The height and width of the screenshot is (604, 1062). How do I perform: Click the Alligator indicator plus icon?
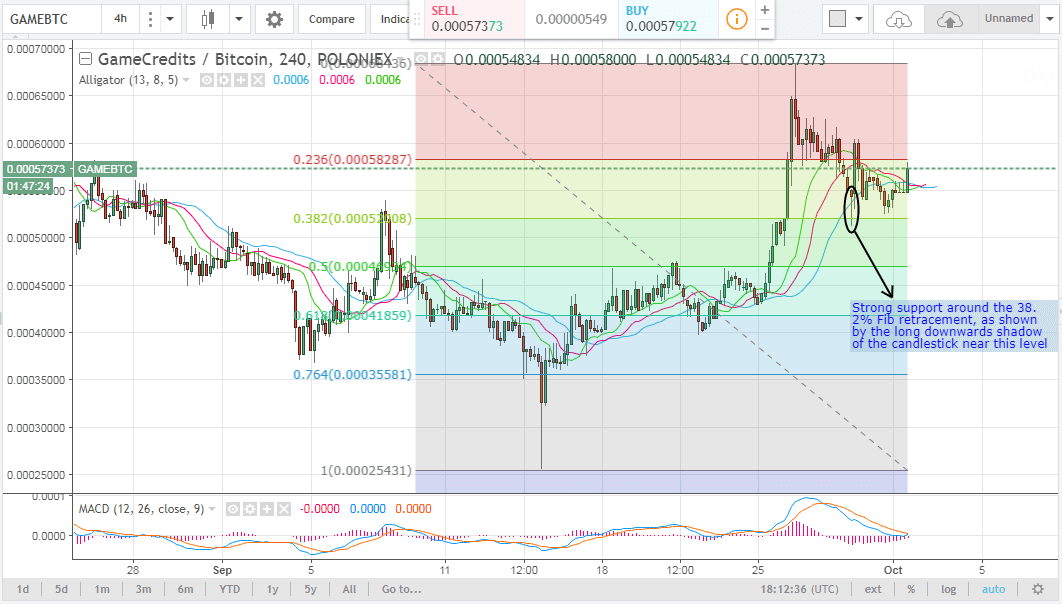(240, 80)
